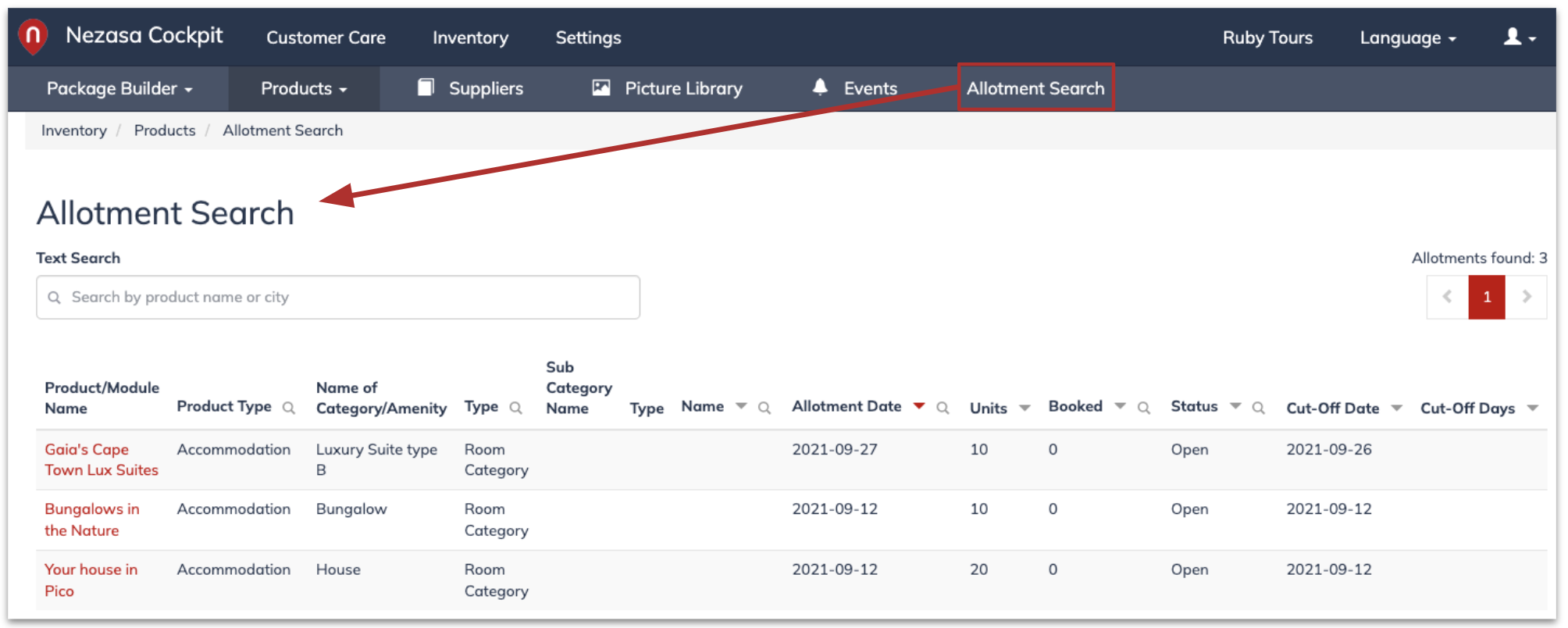This screenshot has width=1568, height=628.
Task: Click the House category cell
Action: [x=338, y=569]
